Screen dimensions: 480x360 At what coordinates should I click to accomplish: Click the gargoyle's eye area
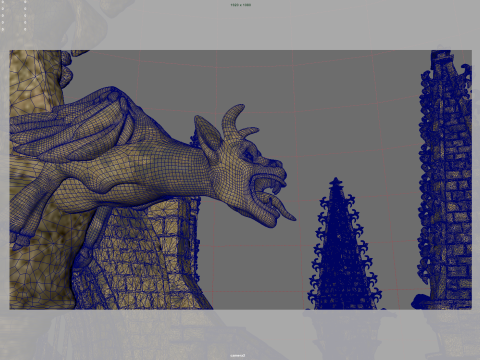coord(249,154)
